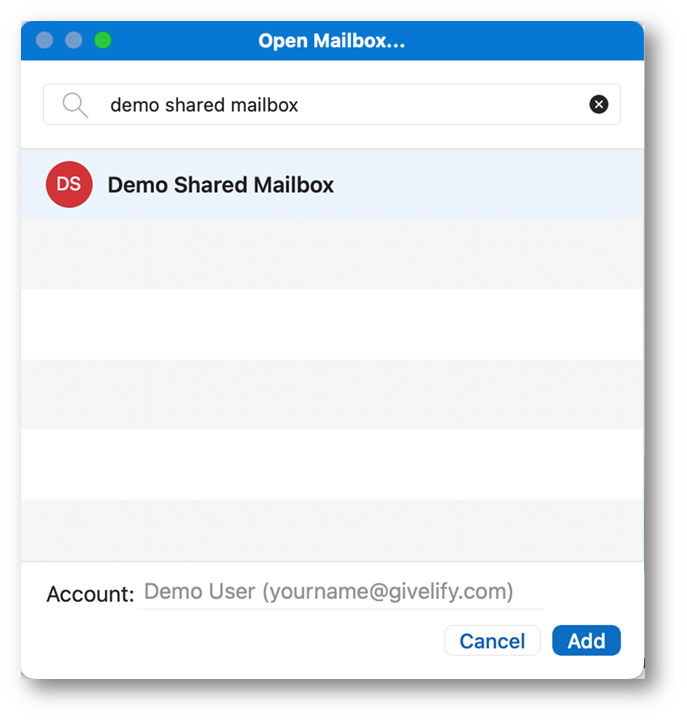
Task: Click the blank right side of the highlighted result row
Action: 487,184
